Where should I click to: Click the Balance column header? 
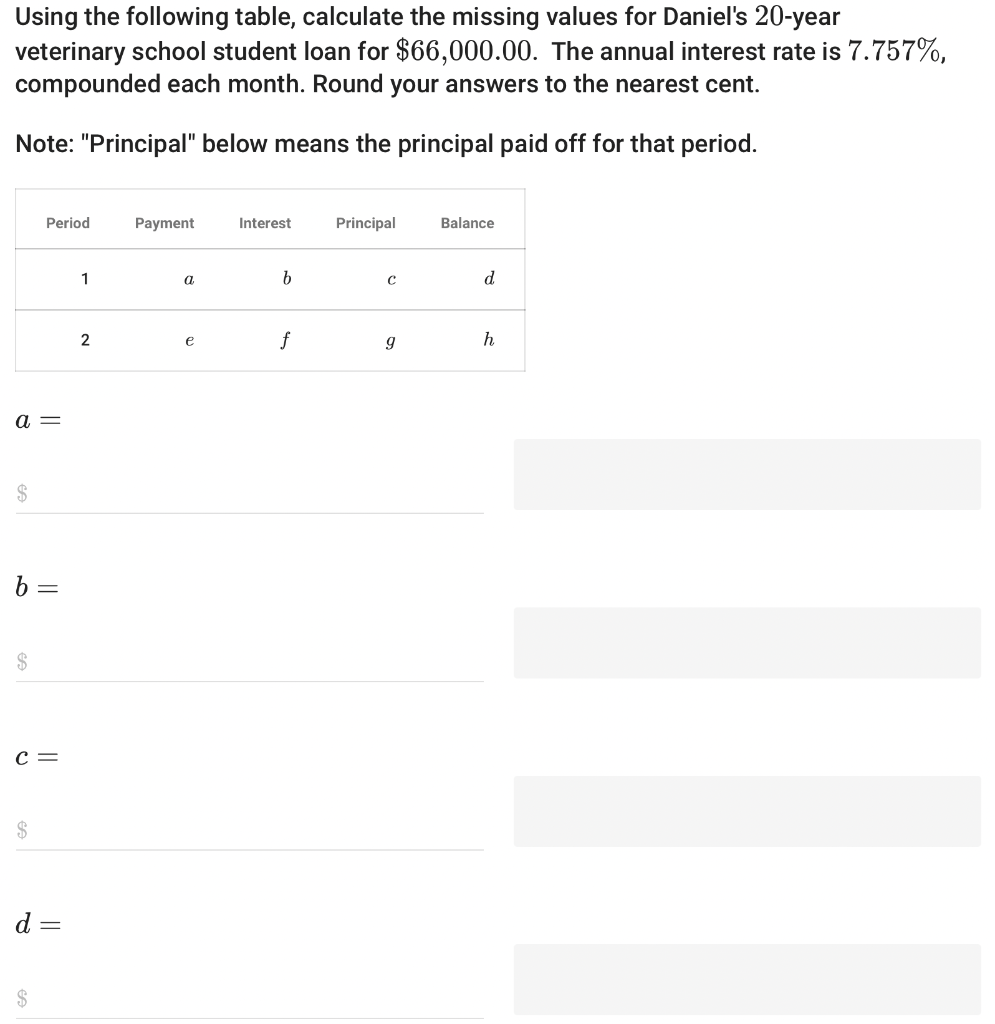(x=467, y=223)
